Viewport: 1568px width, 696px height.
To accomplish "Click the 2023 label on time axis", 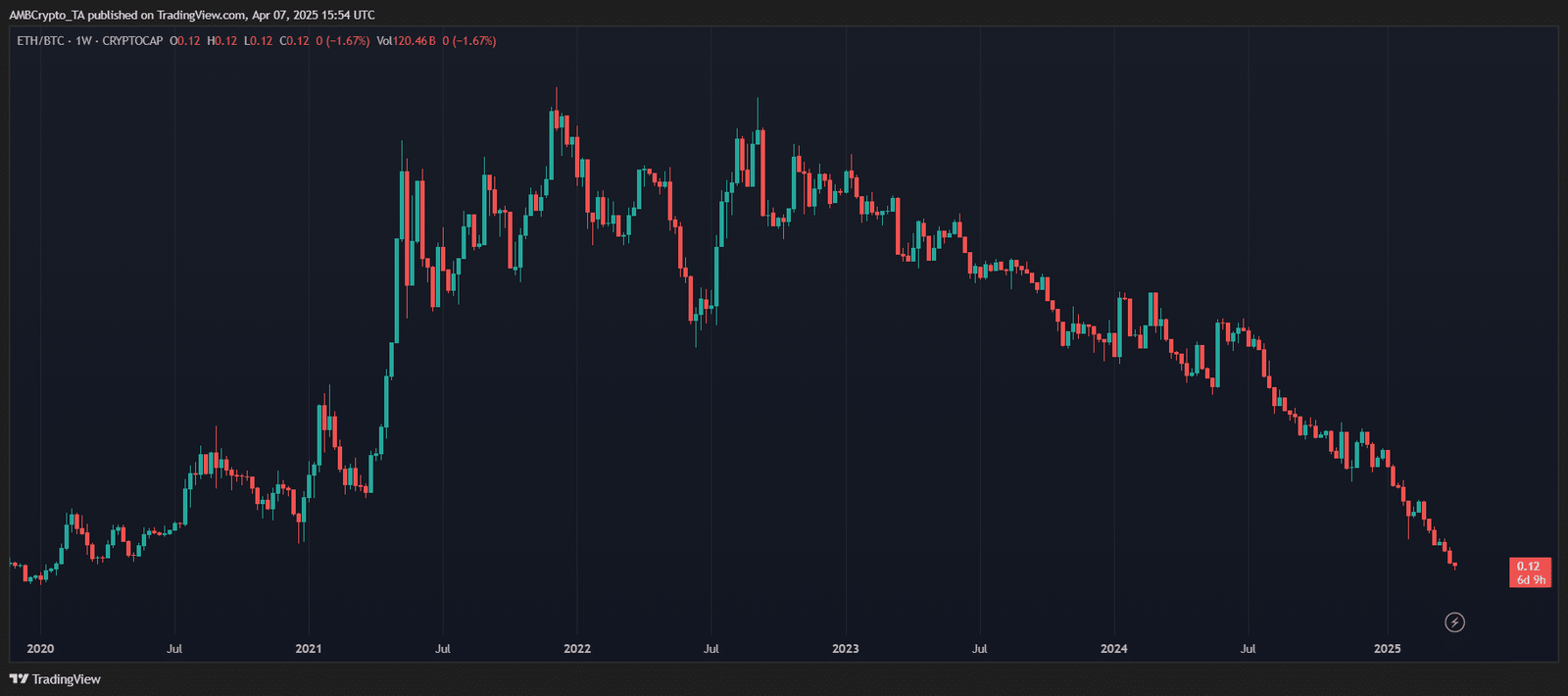I will (845, 649).
